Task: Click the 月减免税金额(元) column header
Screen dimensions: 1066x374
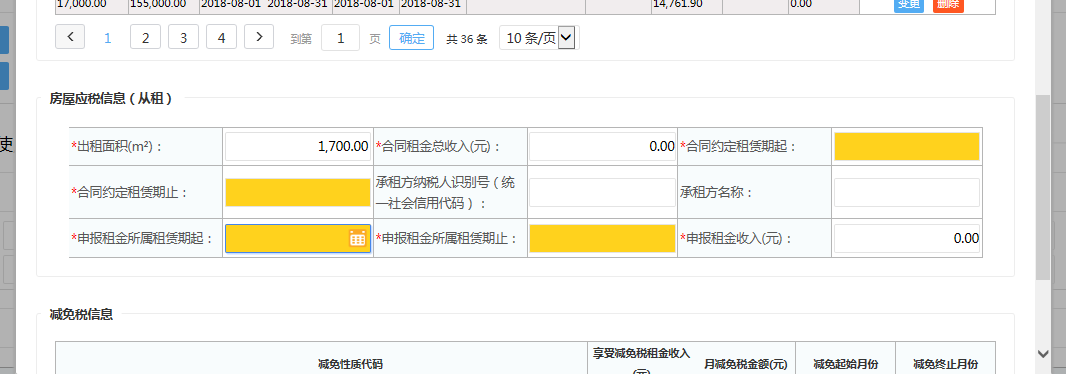Action: pyautogui.click(x=746, y=364)
